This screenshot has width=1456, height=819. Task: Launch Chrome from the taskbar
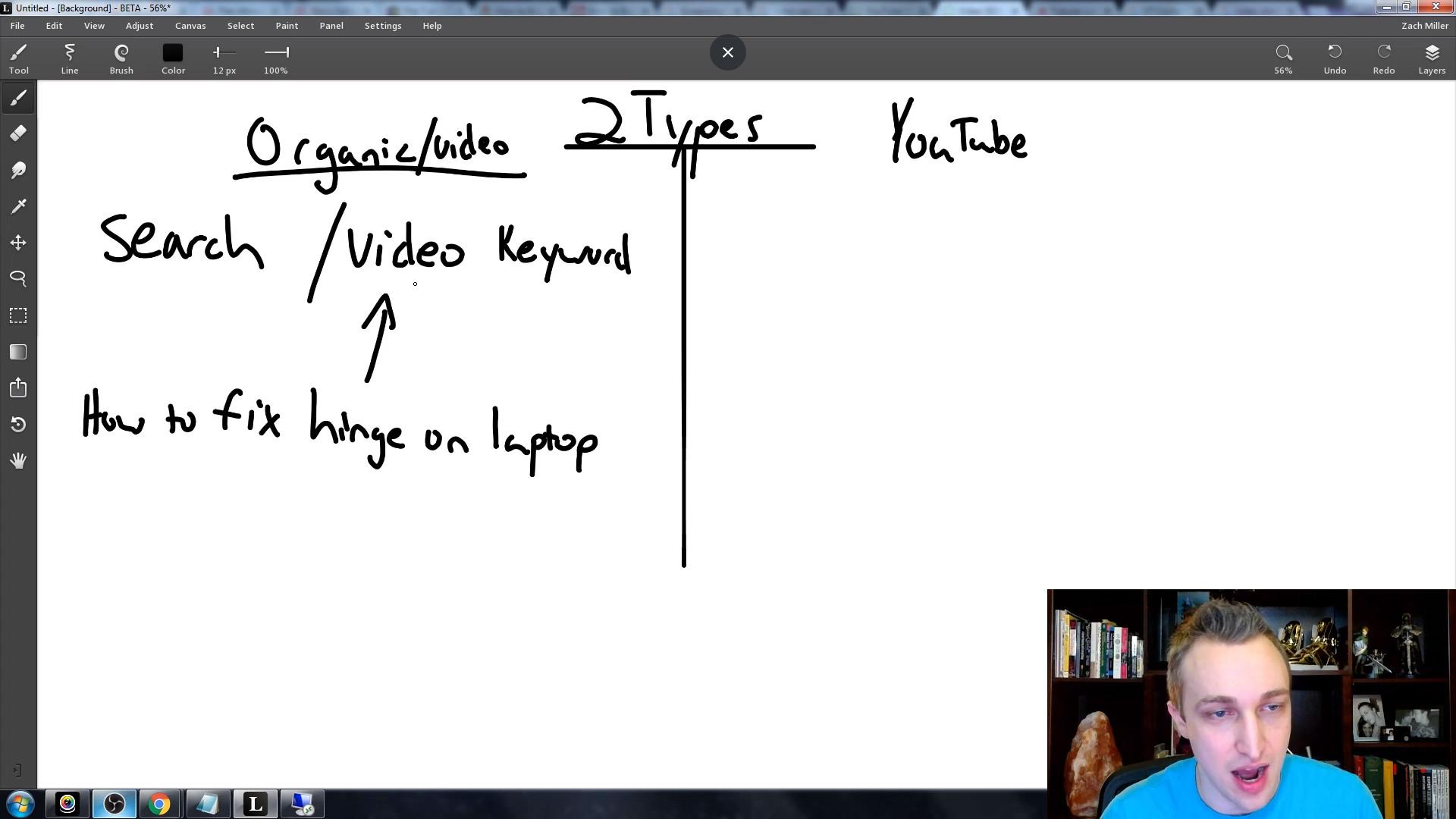159,803
